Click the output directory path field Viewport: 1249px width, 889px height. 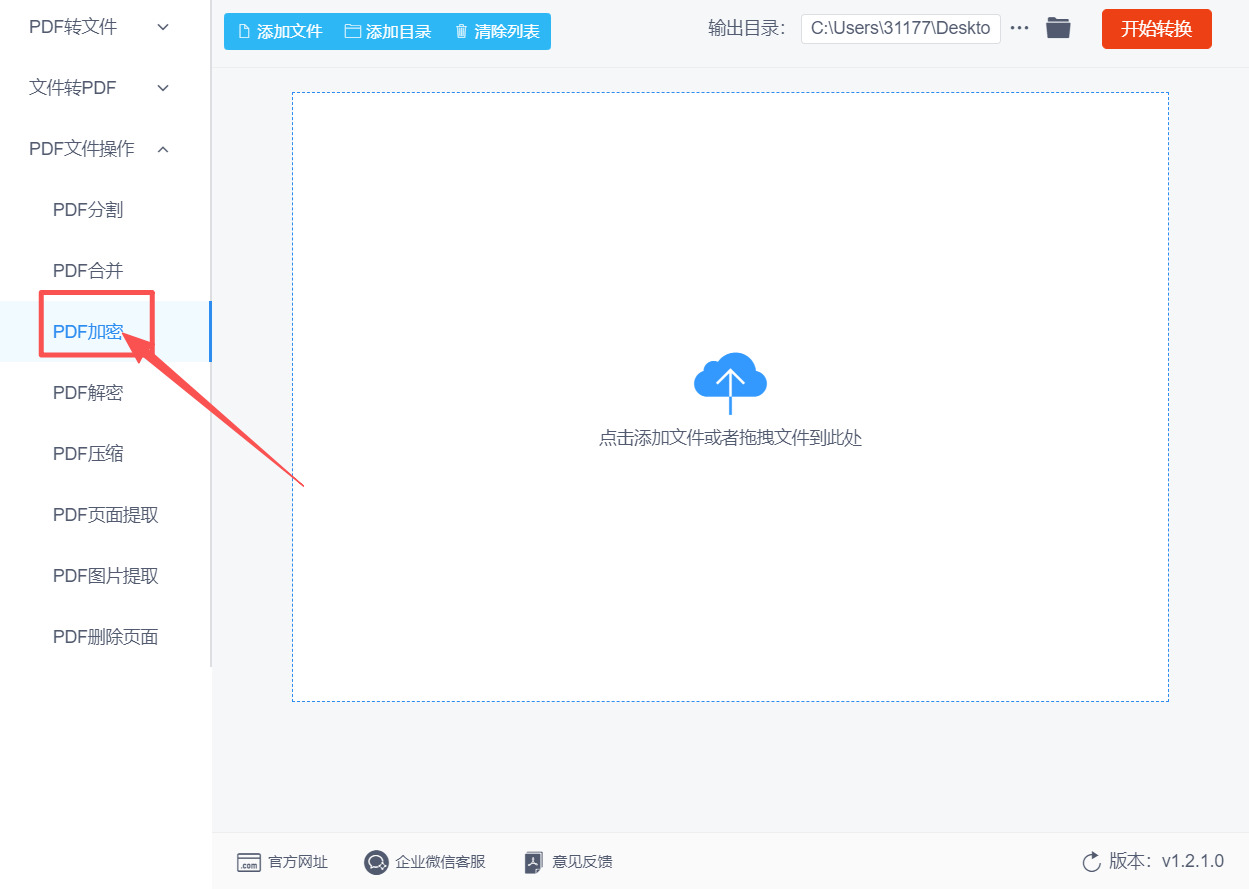tap(901, 29)
